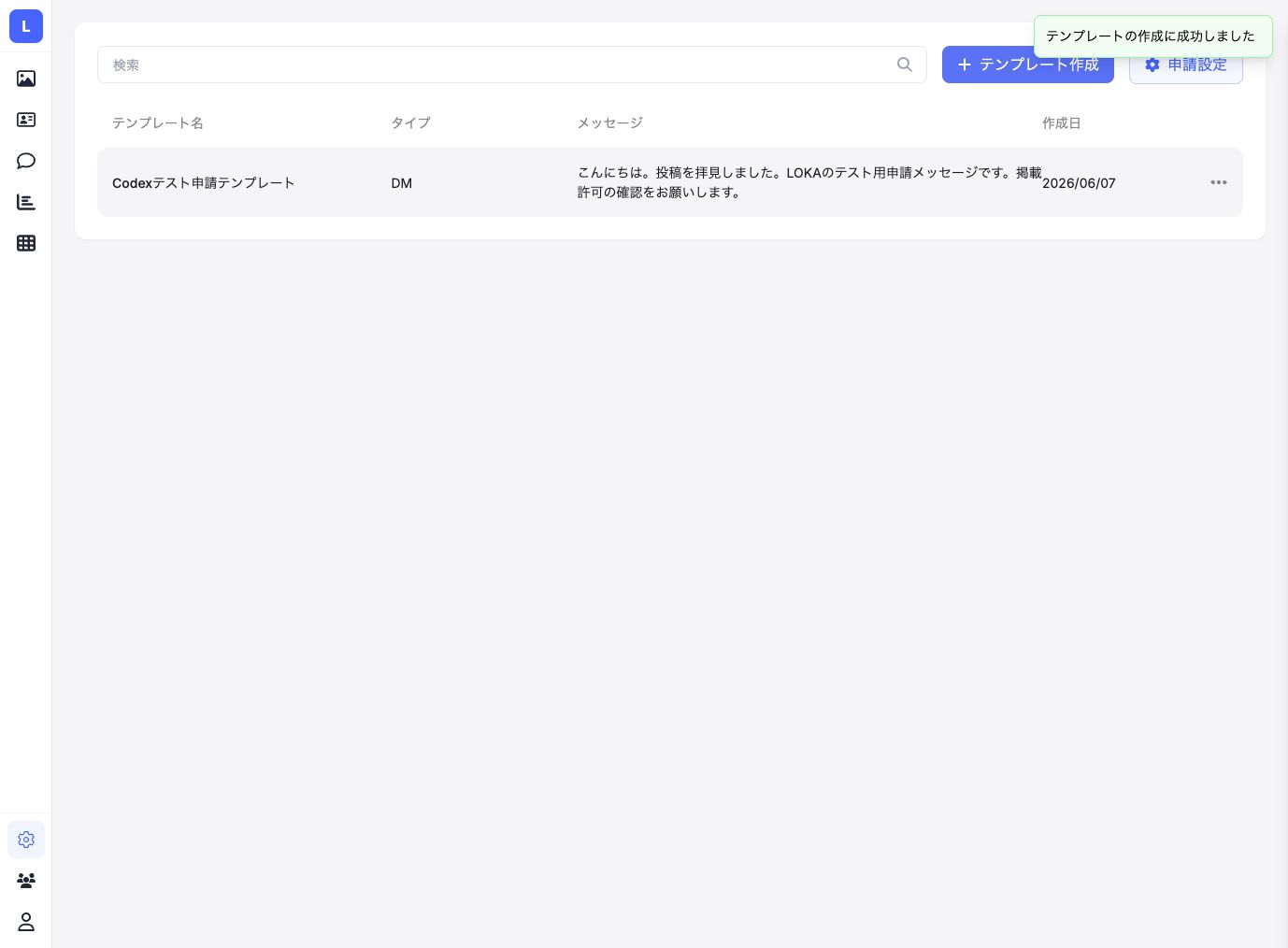The width and height of the screenshot is (1288, 948).
Task: Click the こんにちは message text in the row
Action: coord(809,182)
